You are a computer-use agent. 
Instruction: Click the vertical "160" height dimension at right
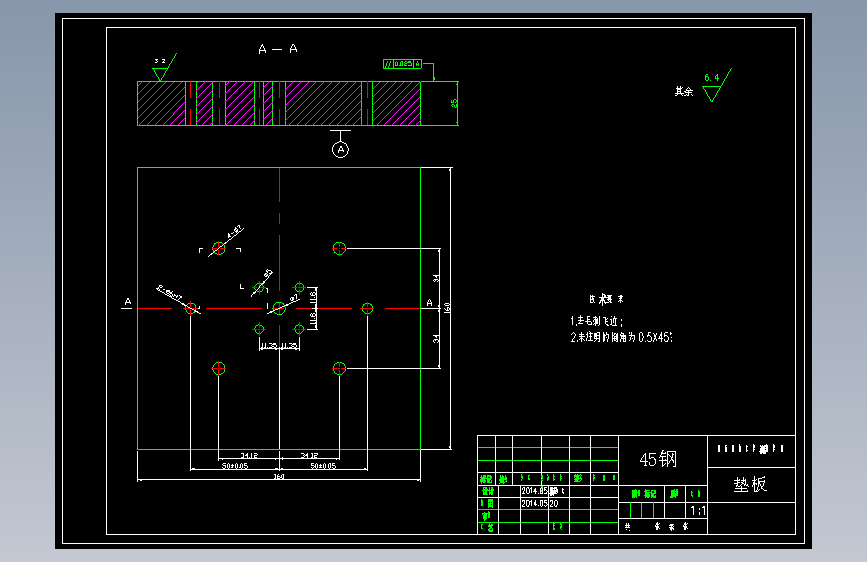447,308
